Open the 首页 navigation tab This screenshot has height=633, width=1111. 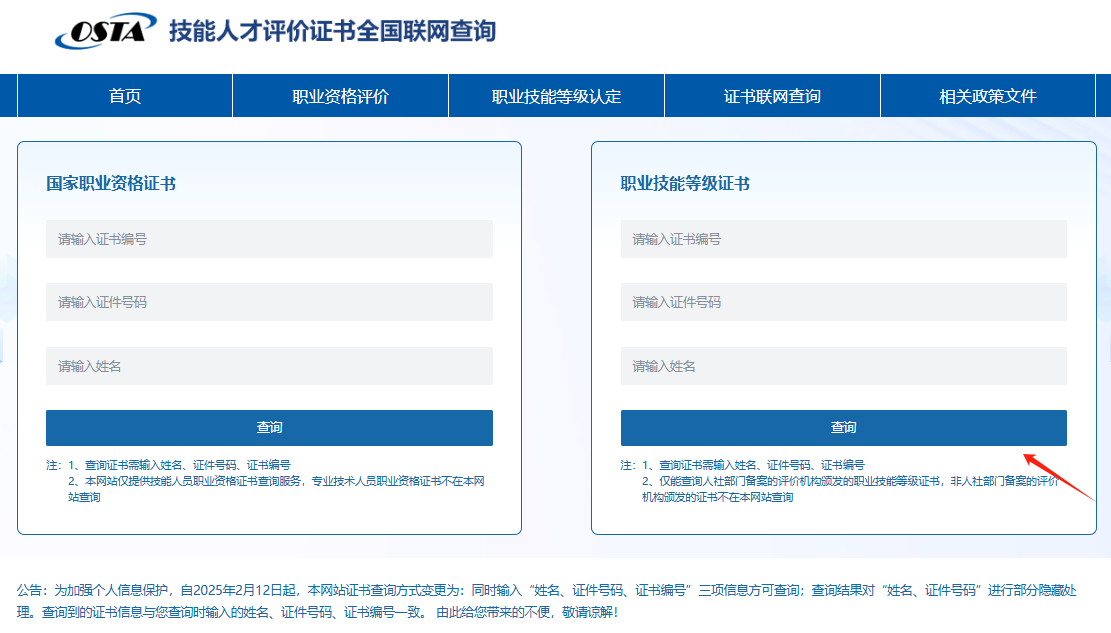[125, 96]
